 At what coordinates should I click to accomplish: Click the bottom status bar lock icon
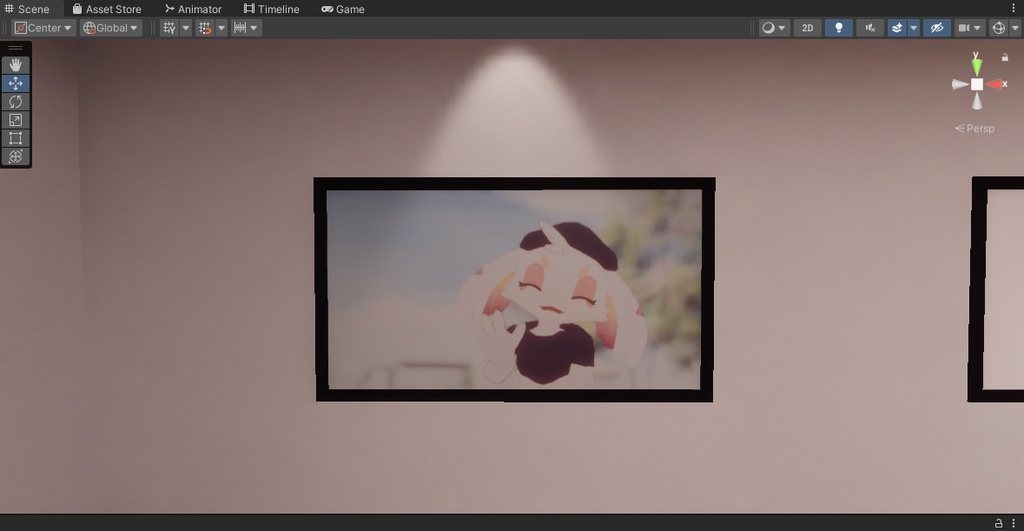pos(999,523)
